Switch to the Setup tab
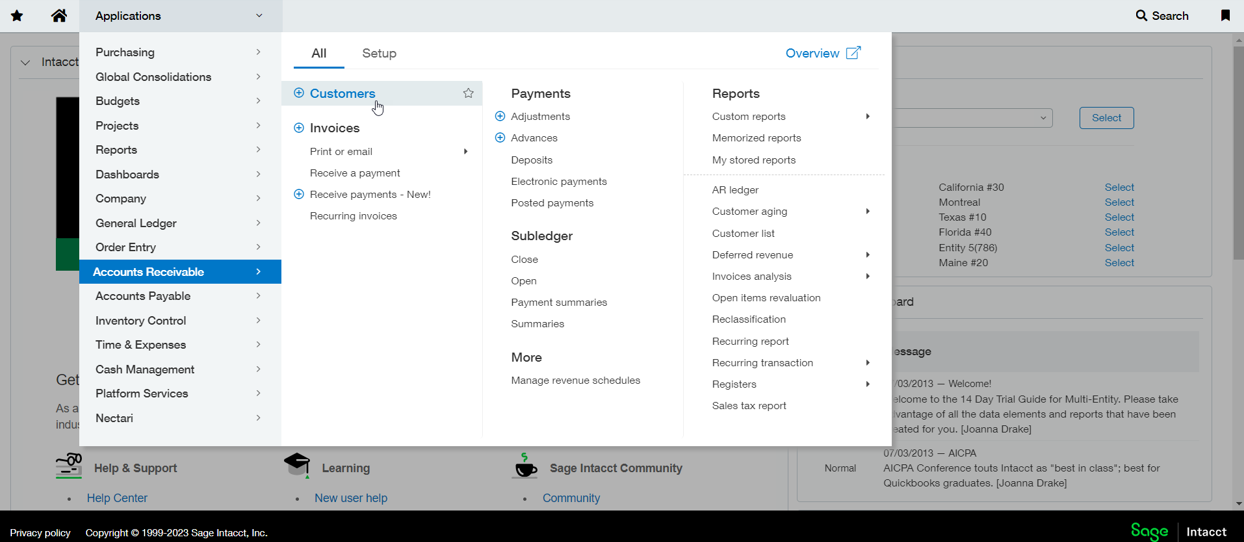The image size is (1244, 542). tap(379, 53)
